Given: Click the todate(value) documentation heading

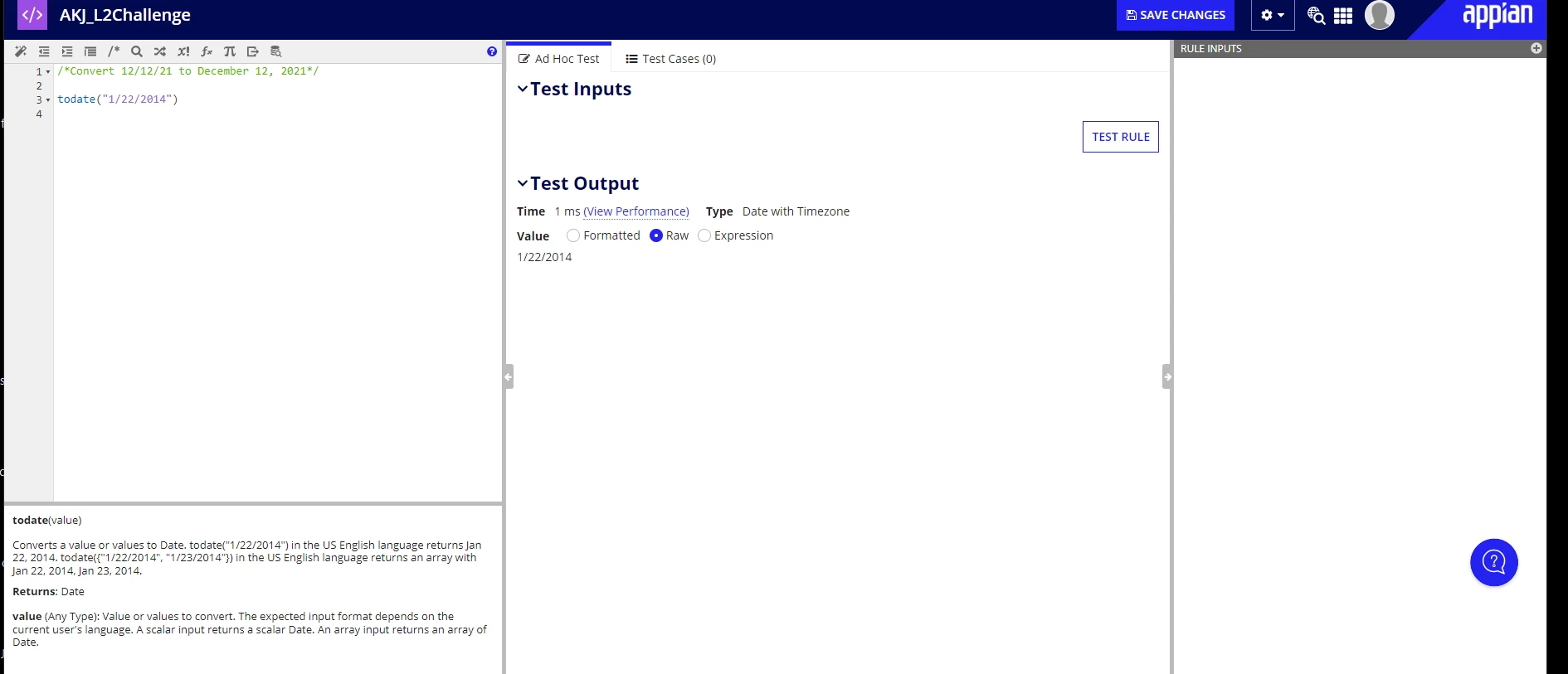Looking at the screenshot, I should click(47, 521).
